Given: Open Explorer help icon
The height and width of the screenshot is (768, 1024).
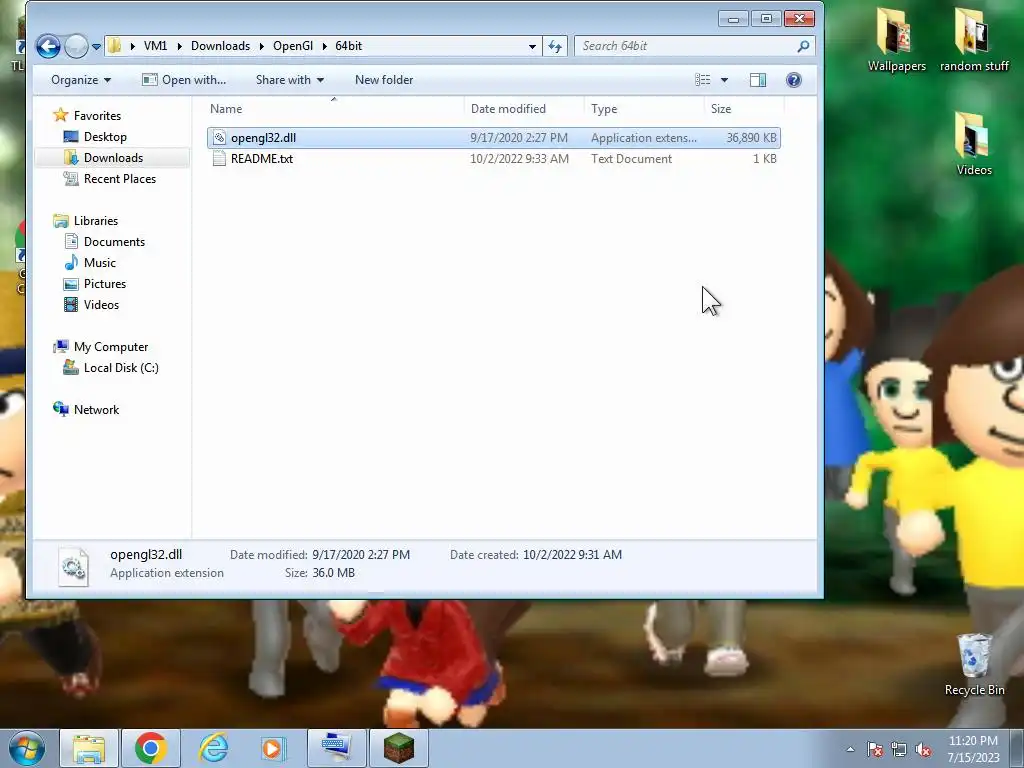Looking at the screenshot, I should tap(793, 80).
